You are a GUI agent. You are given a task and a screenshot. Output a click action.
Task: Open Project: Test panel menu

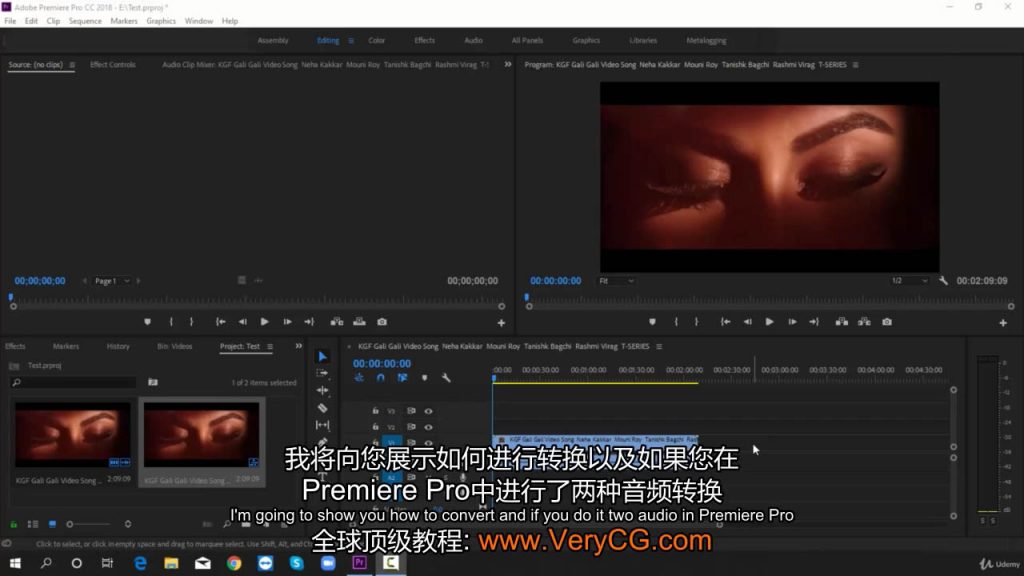click(270, 346)
